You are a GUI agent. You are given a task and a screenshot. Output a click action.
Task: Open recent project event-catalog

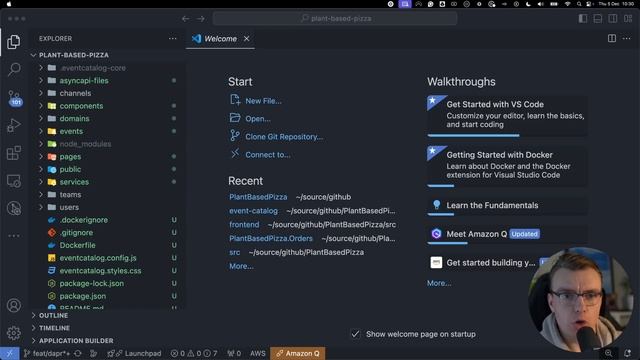click(253, 211)
